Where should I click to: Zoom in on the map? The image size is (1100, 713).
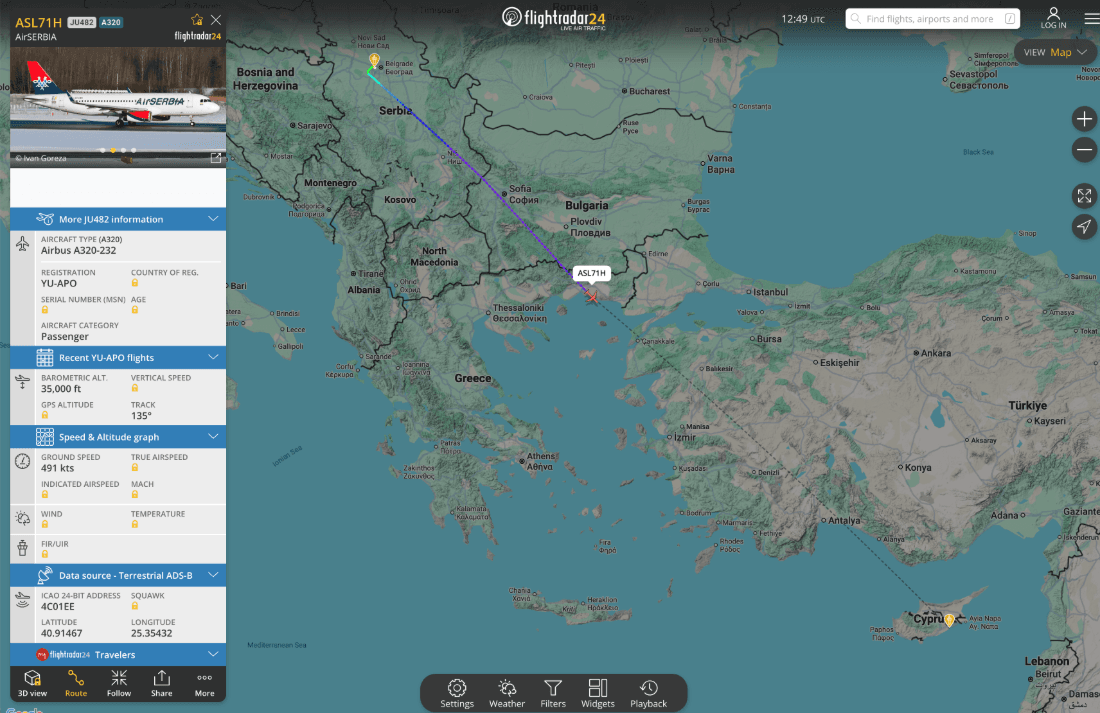point(1084,119)
